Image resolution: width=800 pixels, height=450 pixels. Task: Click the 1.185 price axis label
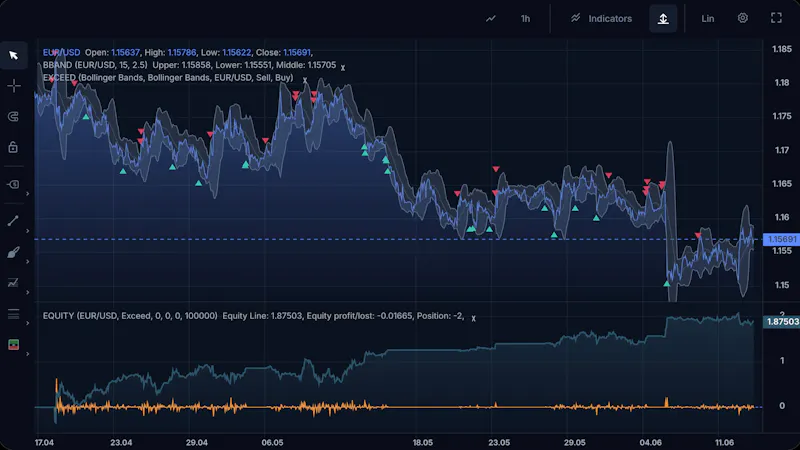click(782, 49)
